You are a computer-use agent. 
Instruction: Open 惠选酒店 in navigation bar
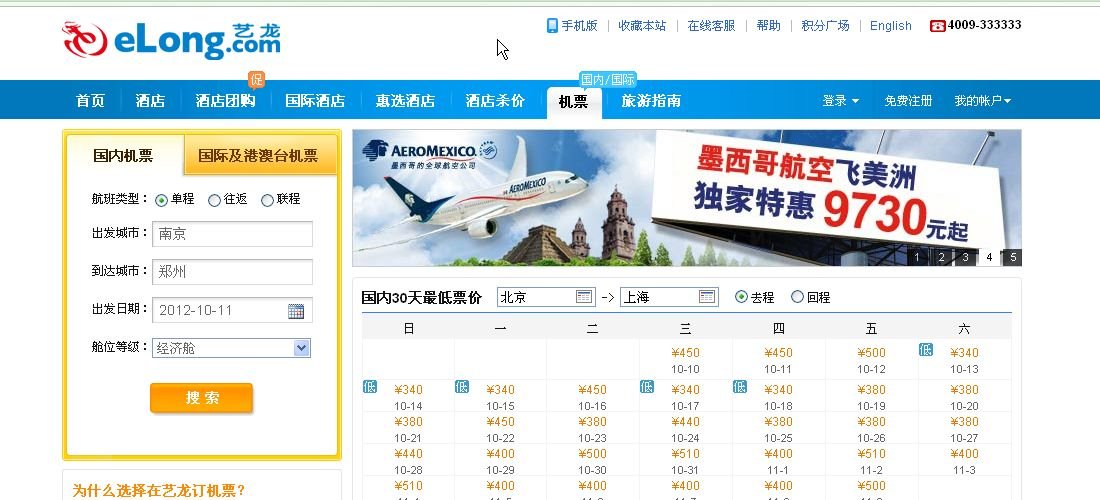point(405,101)
